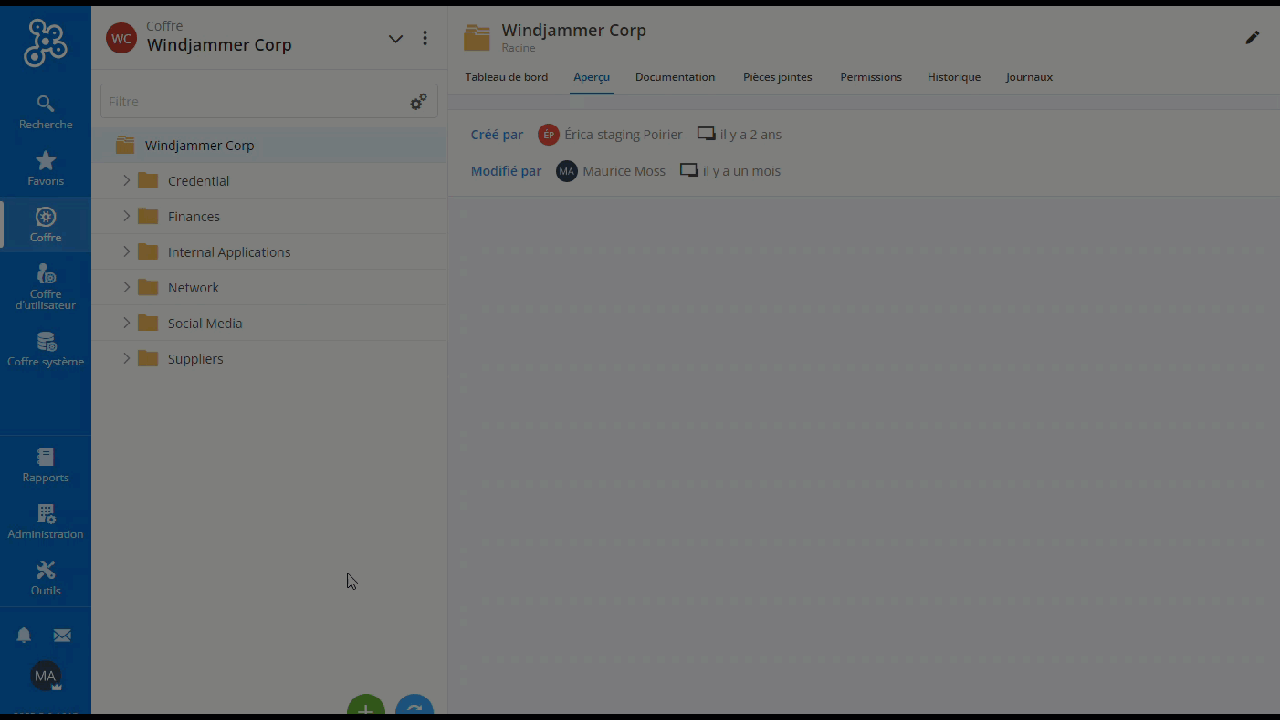
Task: Open Coffre d'utilisateur in sidebar
Action: point(45,286)
